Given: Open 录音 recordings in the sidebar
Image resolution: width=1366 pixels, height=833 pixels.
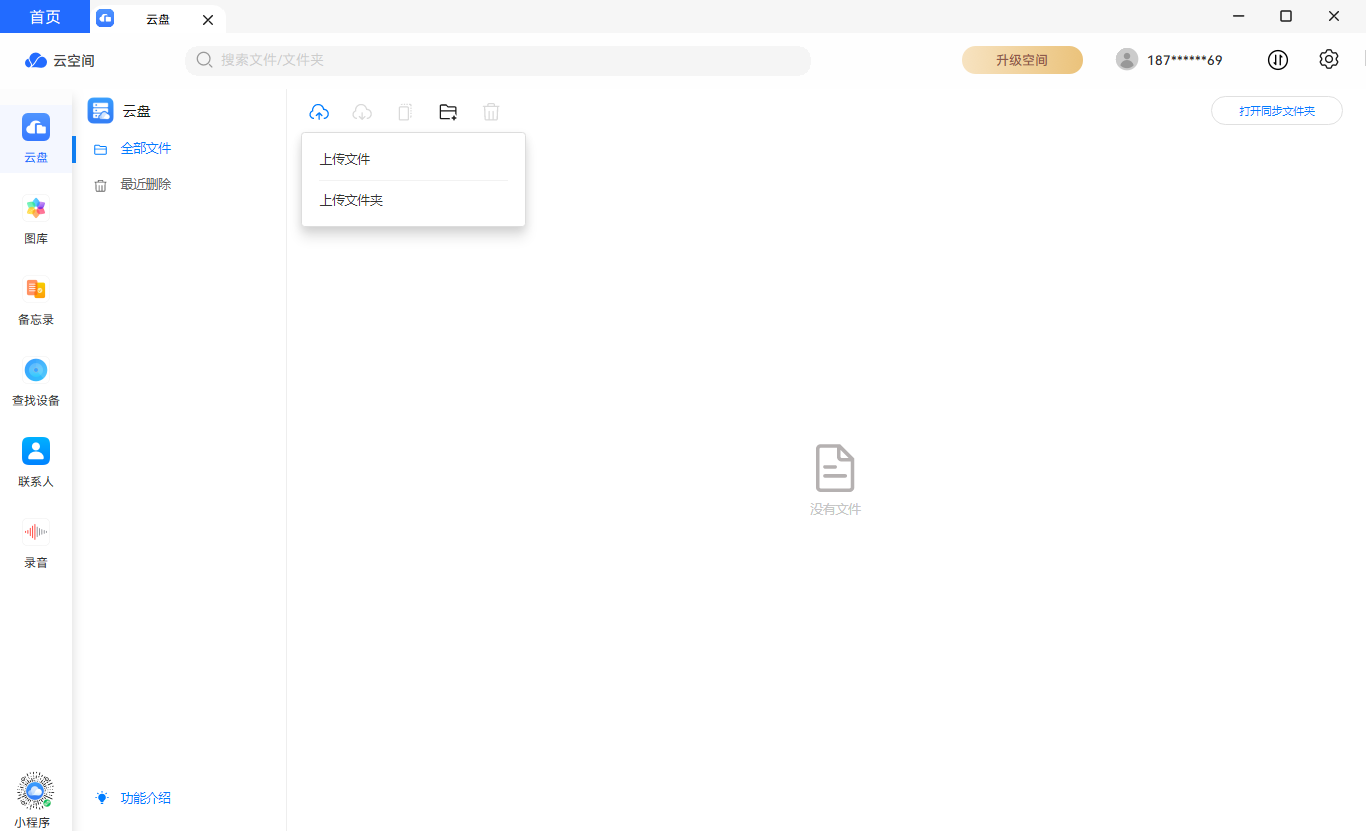Looking at the screenshot, I should tap(36, 544).
